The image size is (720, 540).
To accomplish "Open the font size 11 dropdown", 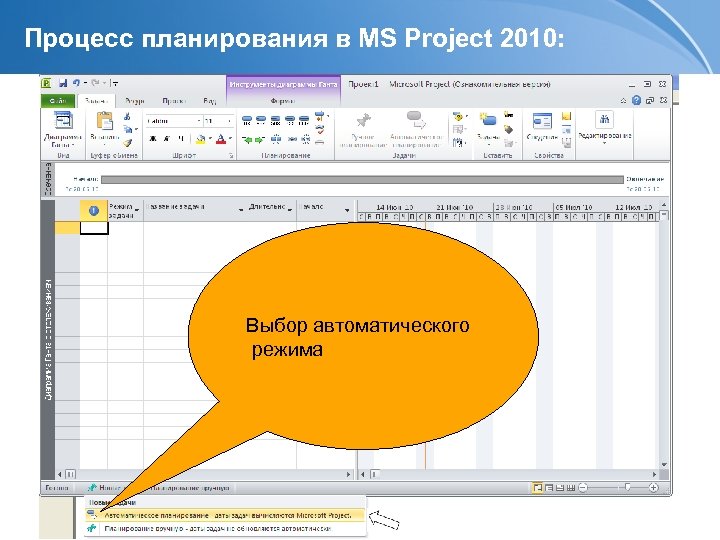I will [x=230, y=121].
